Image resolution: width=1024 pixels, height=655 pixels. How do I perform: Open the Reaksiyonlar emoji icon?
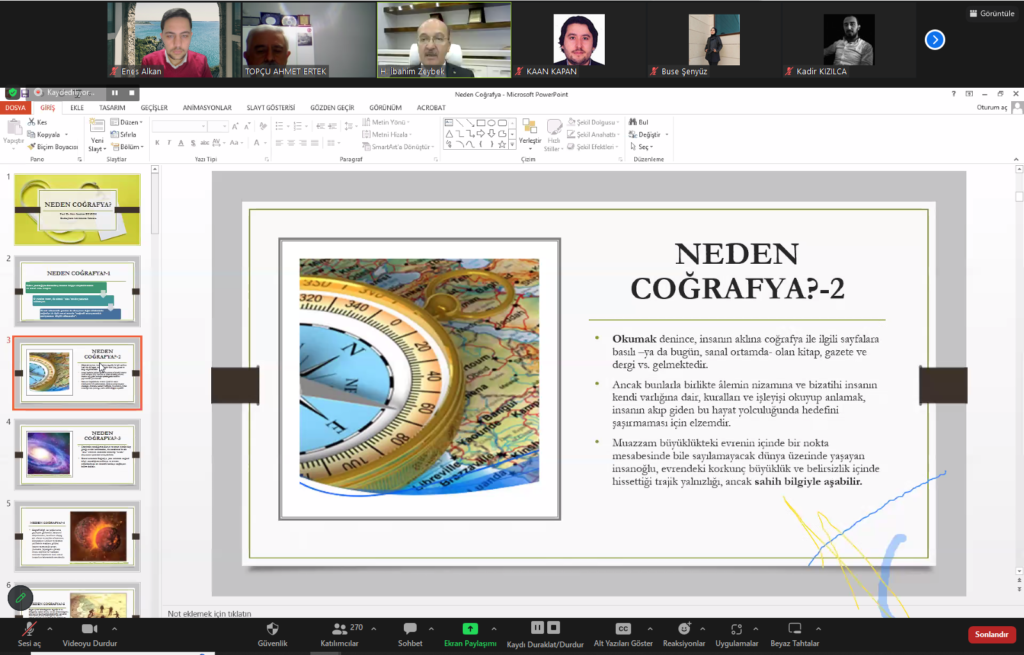click(x=684, y=629)
